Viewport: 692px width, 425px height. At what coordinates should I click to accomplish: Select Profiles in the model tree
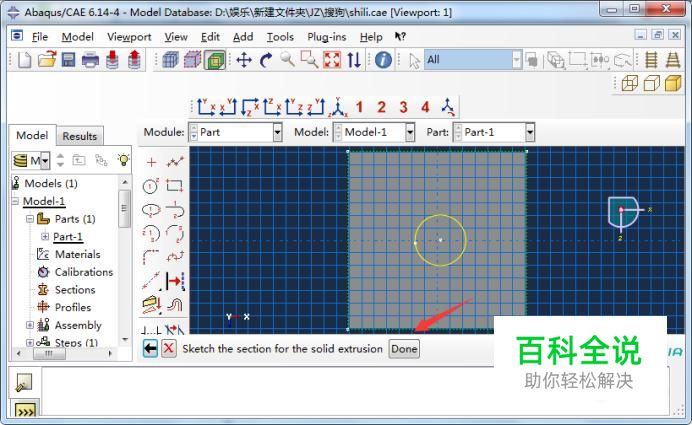[73, 307]
